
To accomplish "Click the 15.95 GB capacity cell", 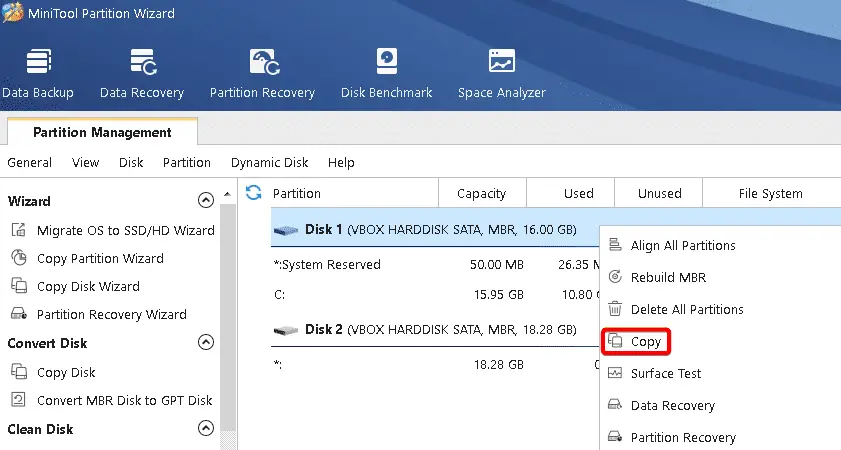I will (498, 294).
